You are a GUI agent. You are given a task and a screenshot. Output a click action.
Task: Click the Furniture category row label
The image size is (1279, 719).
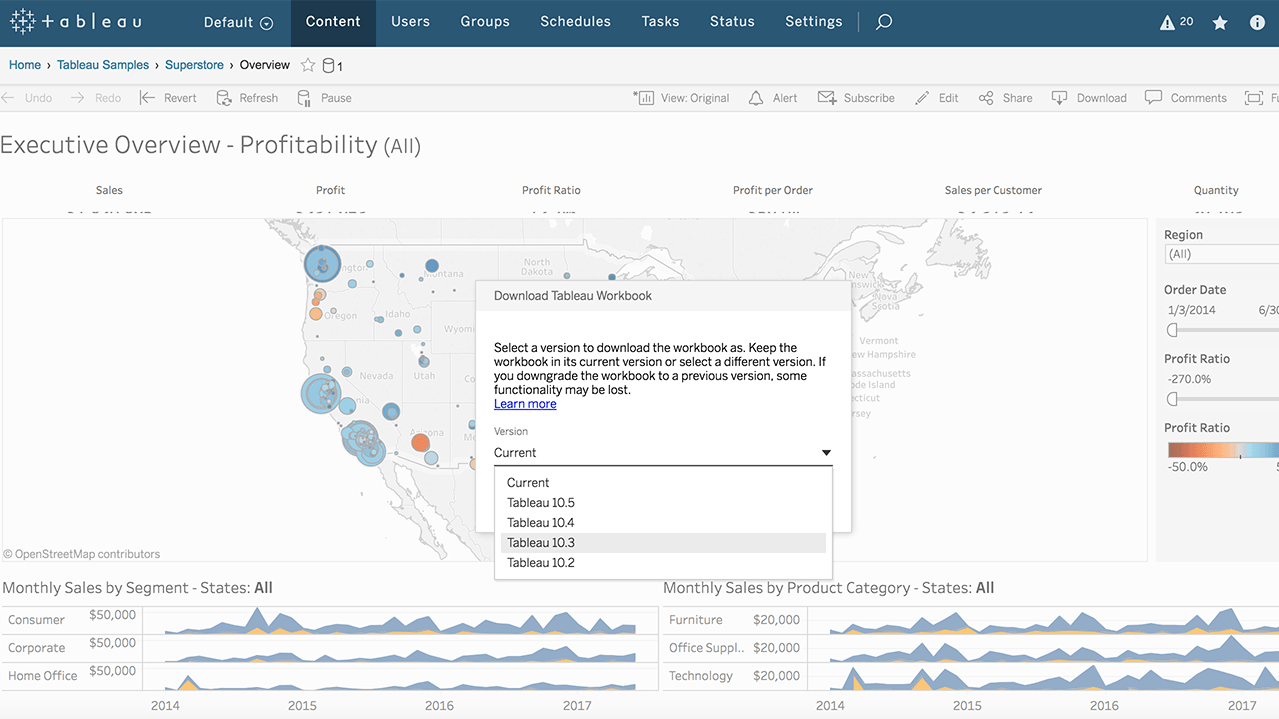click(696, 620)
